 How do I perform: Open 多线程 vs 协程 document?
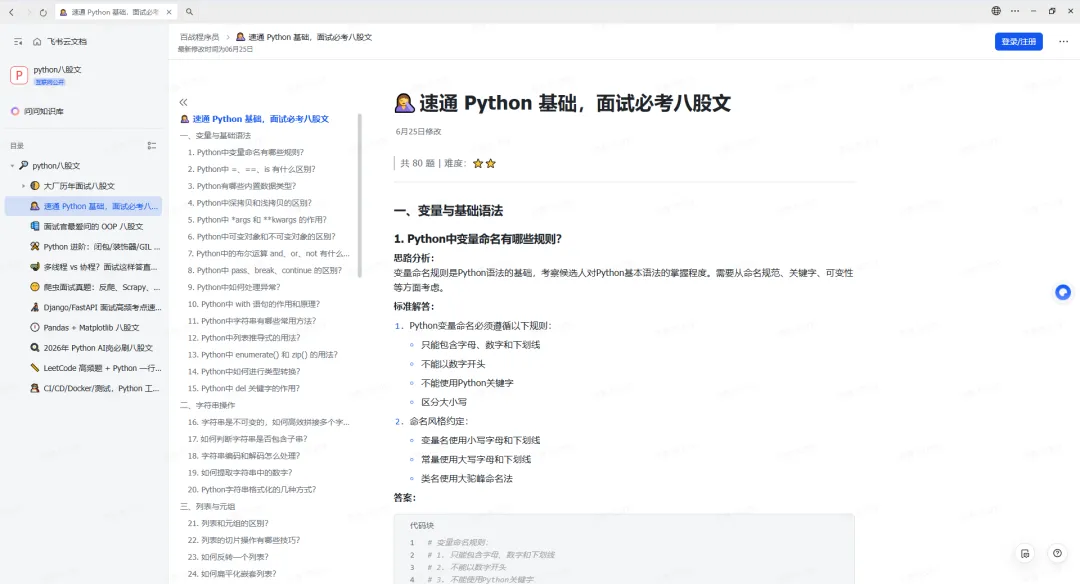tap(101, 267)
